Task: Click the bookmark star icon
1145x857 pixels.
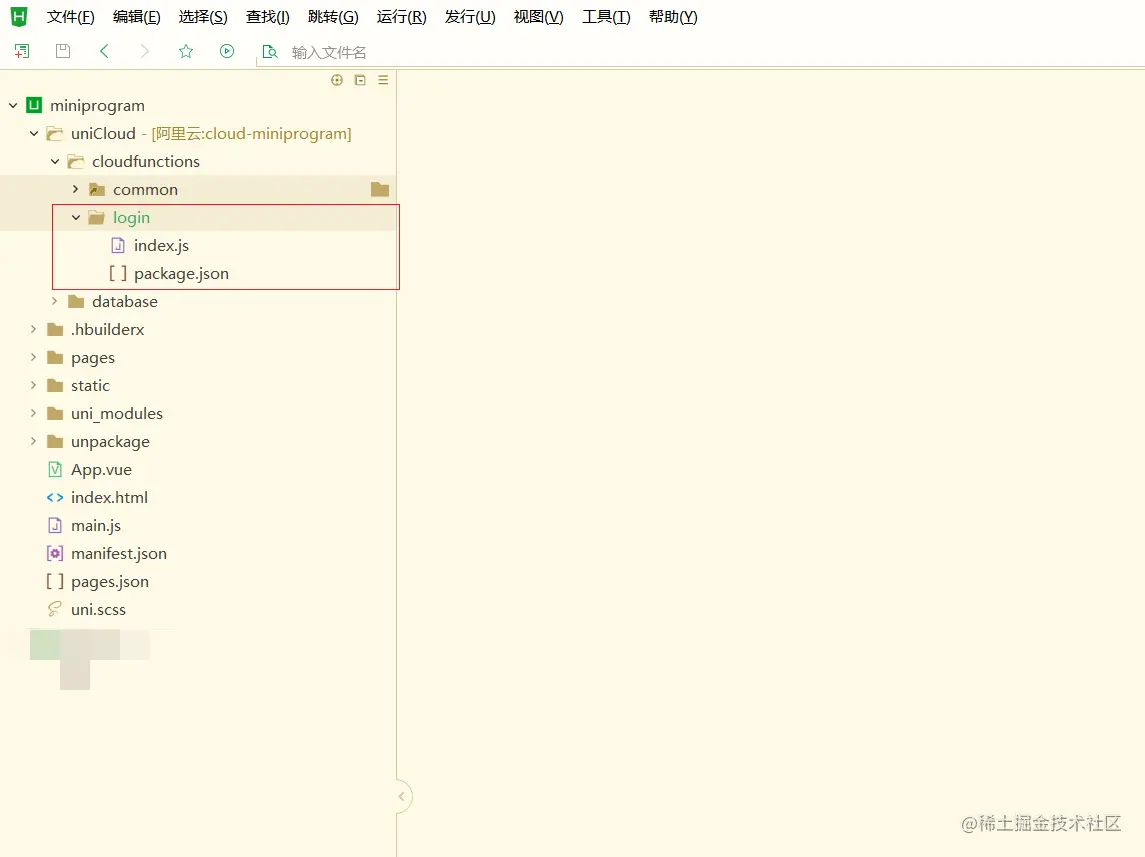Action: 185,51
